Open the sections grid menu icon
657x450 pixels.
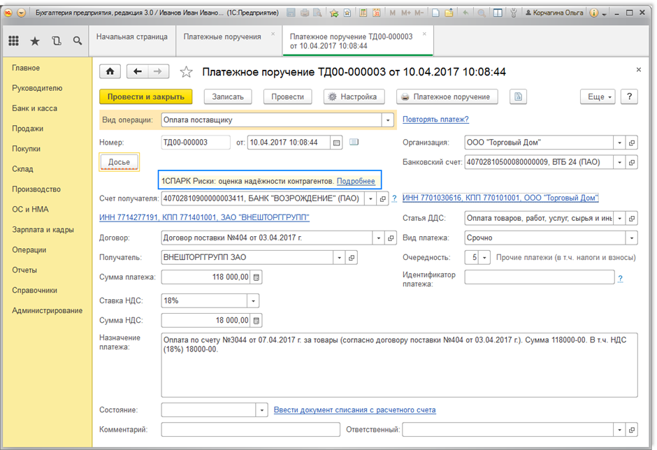pyautogui.click(x=13, y=41)
